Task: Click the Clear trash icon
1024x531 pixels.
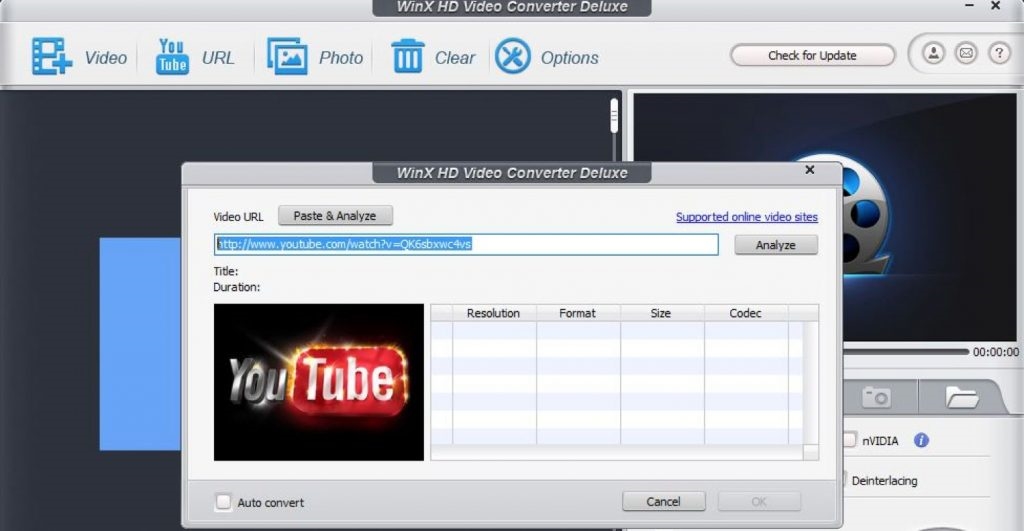Action: point(408,56)
